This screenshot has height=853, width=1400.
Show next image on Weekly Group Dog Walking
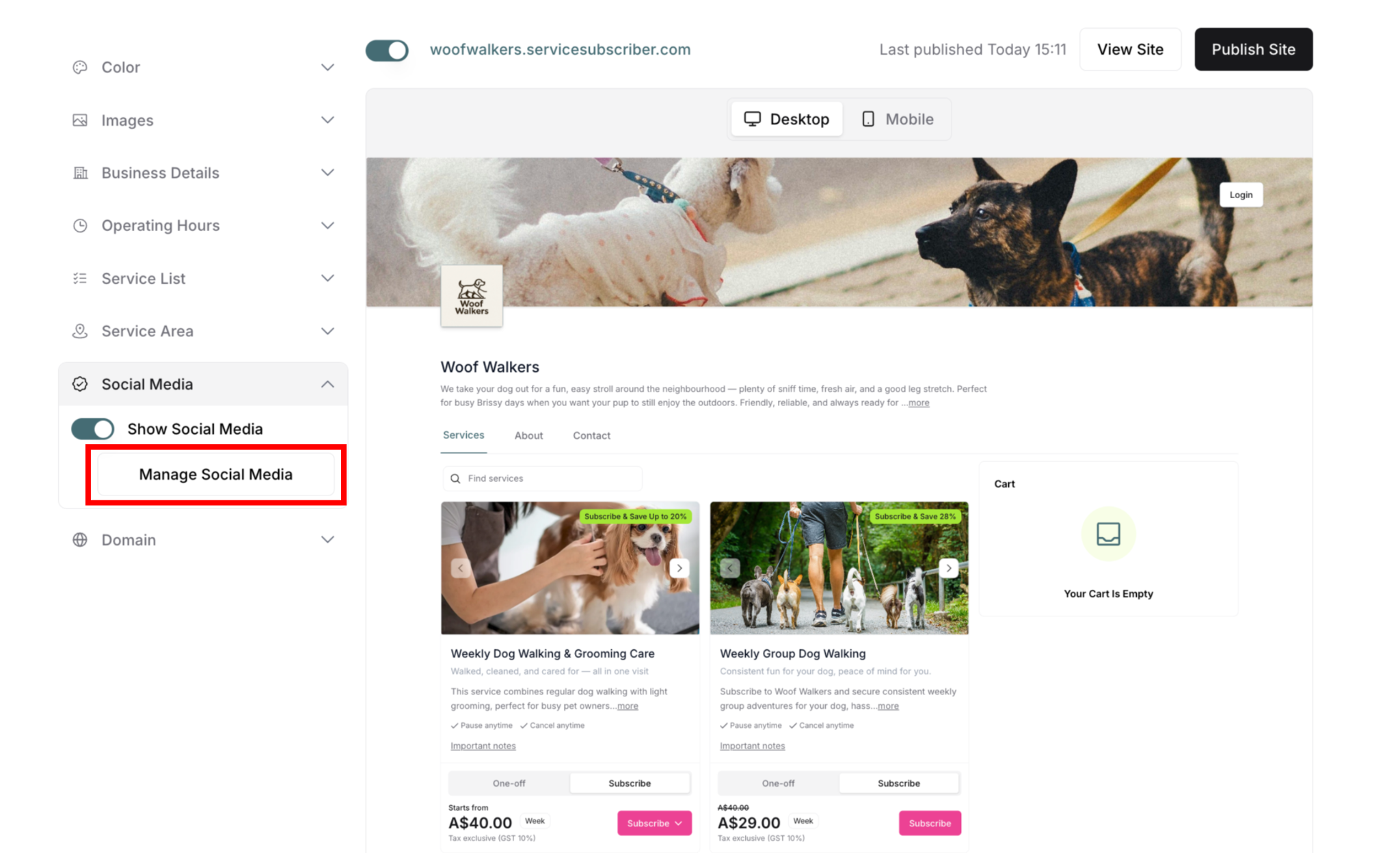point(949,568)
